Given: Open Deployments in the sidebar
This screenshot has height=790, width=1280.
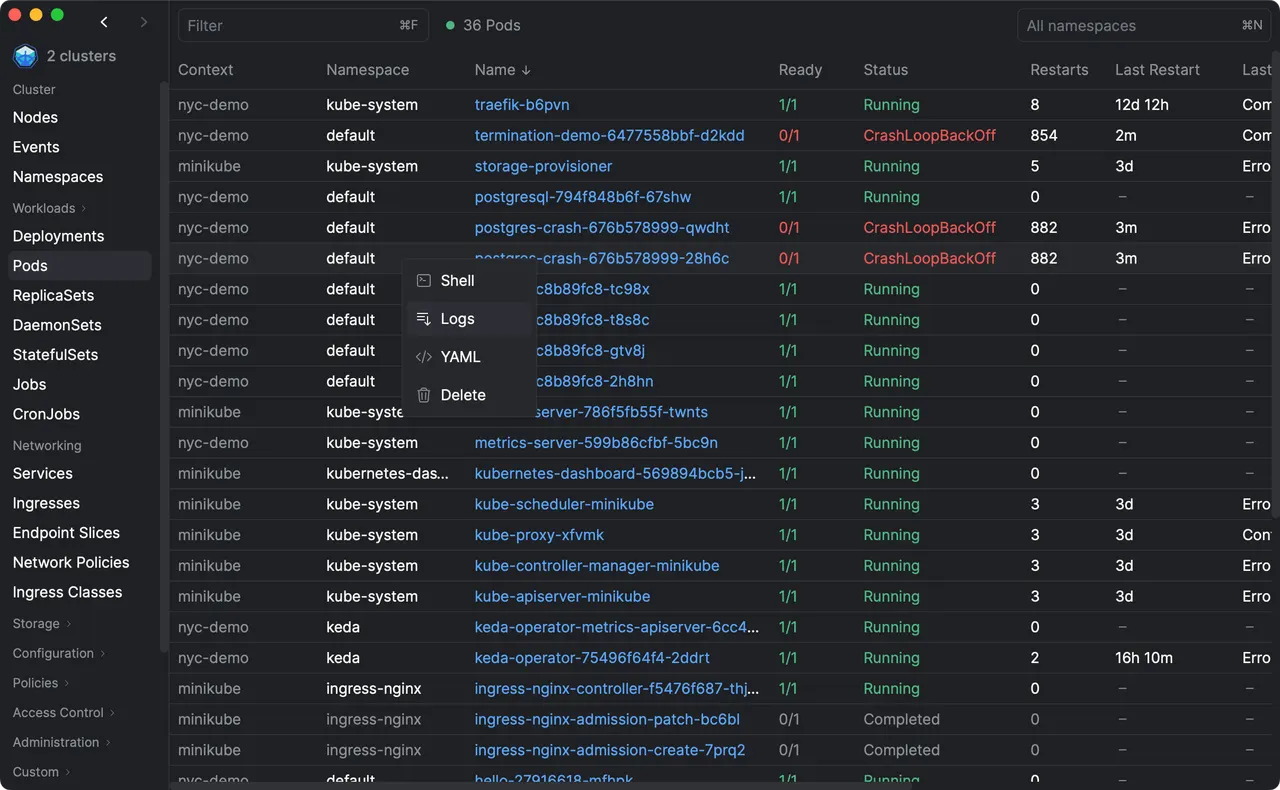Looking at the screenshot, I should click(x=58, y=236).
